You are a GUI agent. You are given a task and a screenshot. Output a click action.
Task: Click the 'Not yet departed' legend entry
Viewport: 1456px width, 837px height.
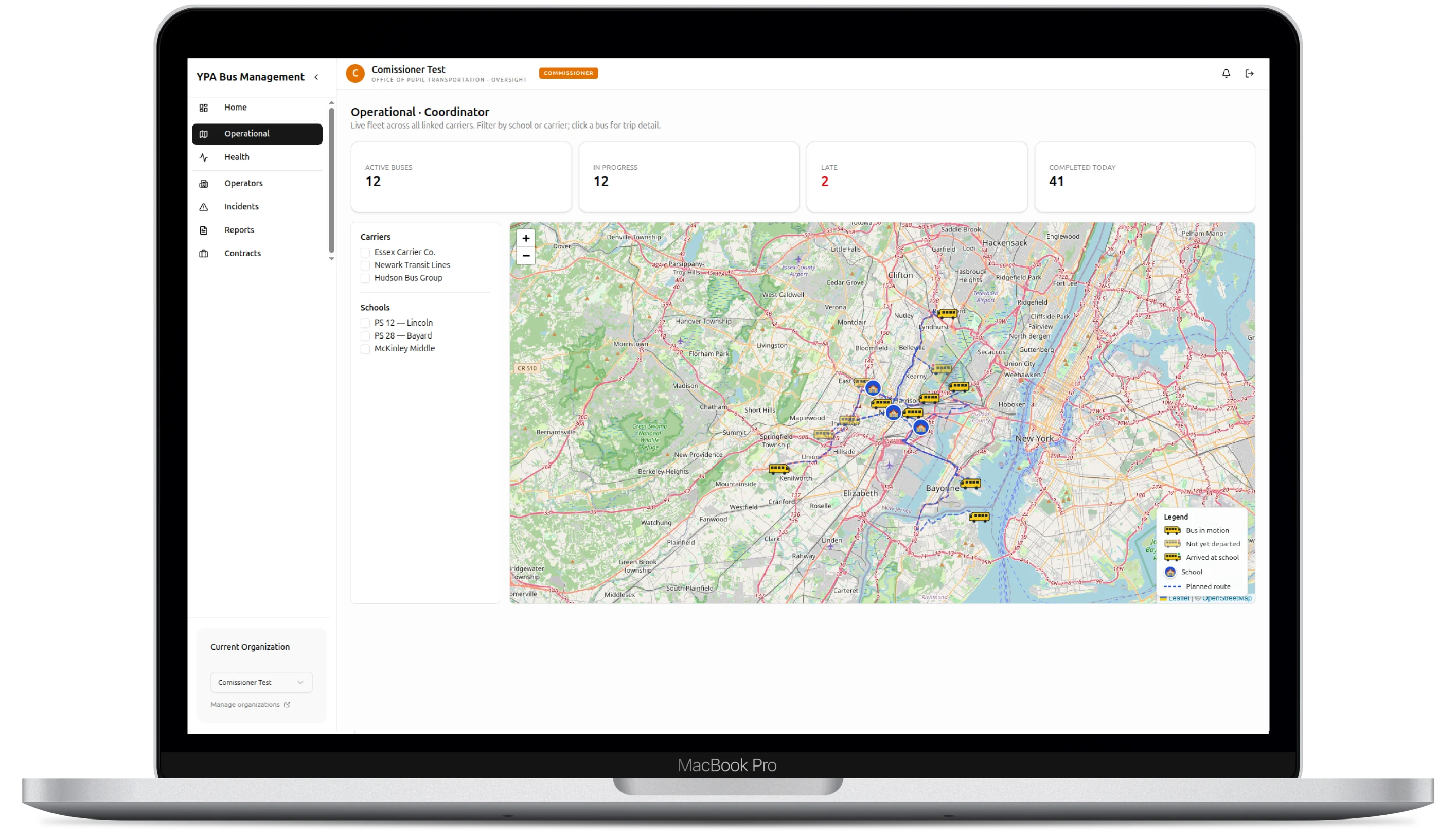click(x=1201, y=544)
